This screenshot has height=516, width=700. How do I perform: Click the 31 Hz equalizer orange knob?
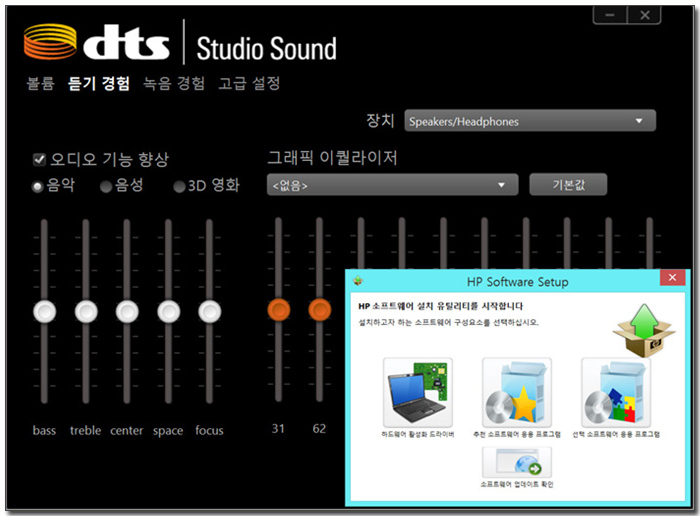[x=279, y=310]
